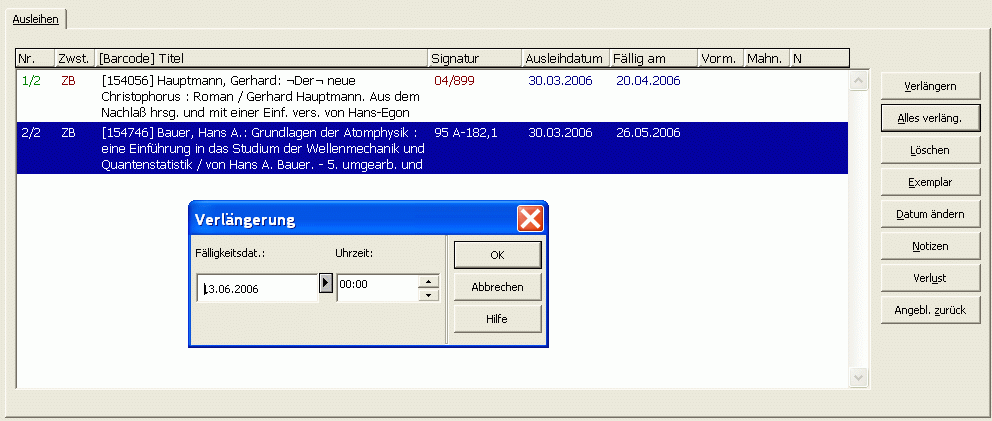
Task: Sort by the Nr. column header
Action: [35, 59]
